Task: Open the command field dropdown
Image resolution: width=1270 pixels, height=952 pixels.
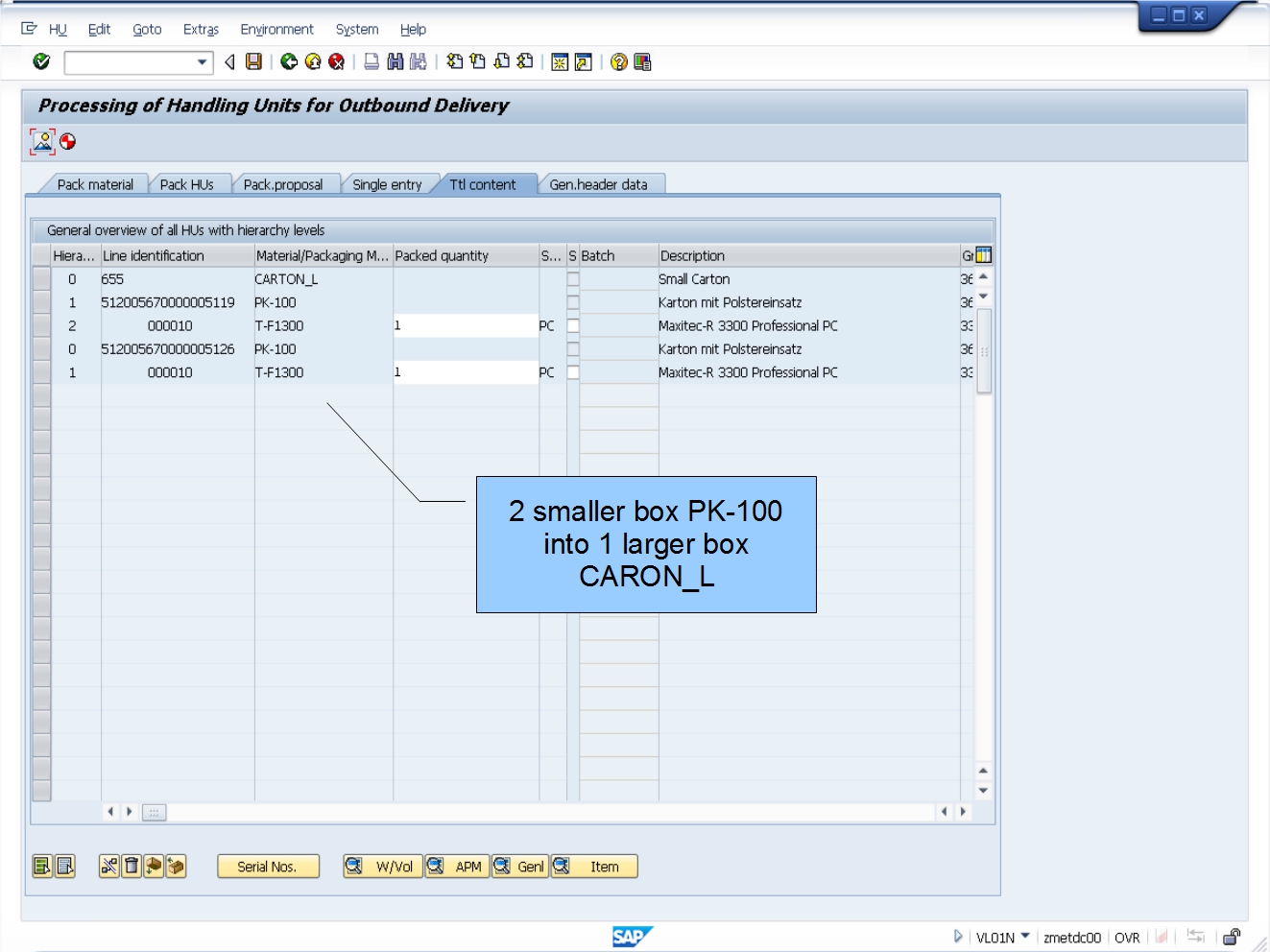Action: tap(203, 61)
